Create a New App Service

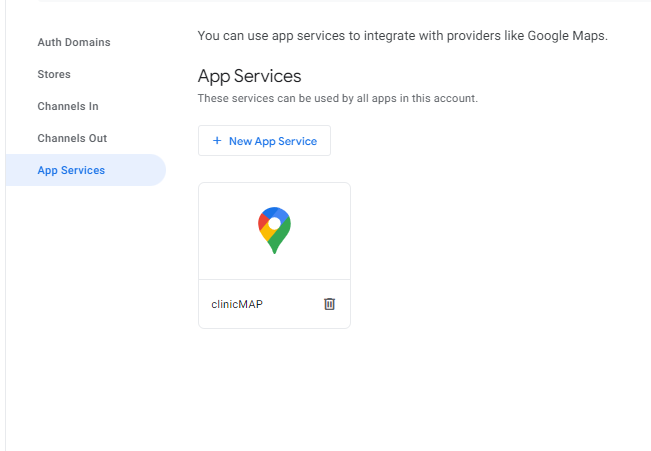pyautogui.click(x=264, y=141)
